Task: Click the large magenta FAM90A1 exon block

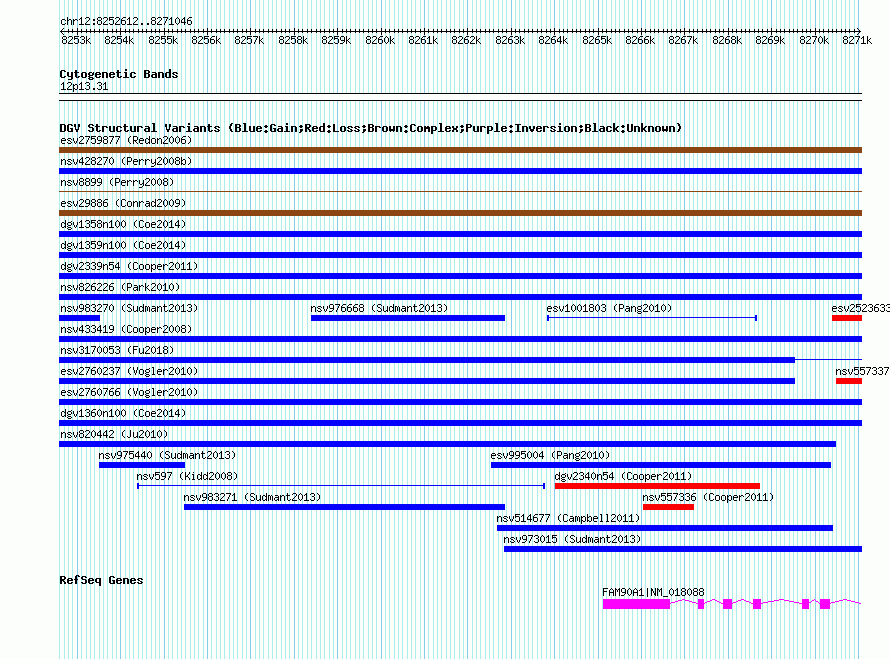Action: (636, 604)
